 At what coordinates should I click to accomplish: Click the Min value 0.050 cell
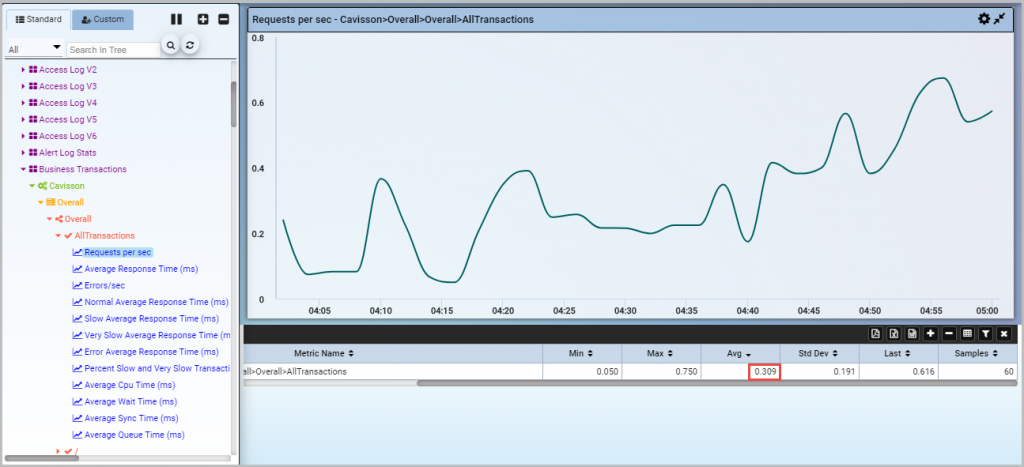tap(582, 372)
